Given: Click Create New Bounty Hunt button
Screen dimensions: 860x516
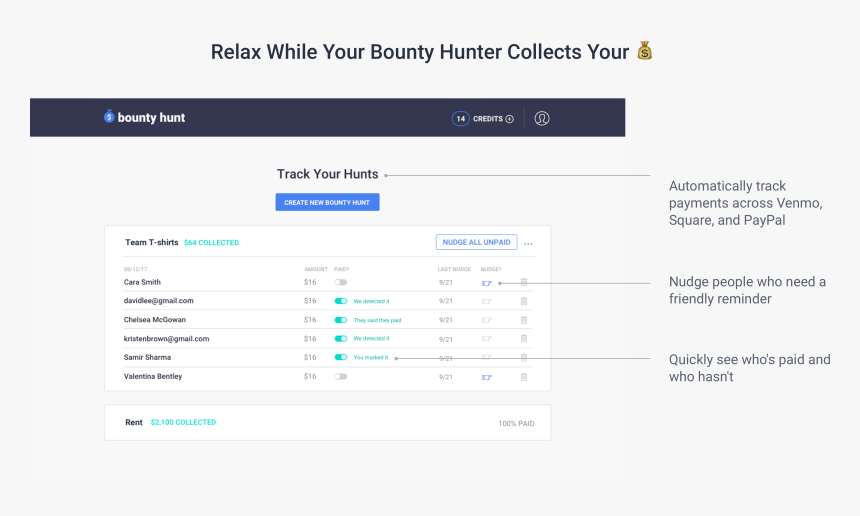Looking at the screenshot, I should [327, 202].
